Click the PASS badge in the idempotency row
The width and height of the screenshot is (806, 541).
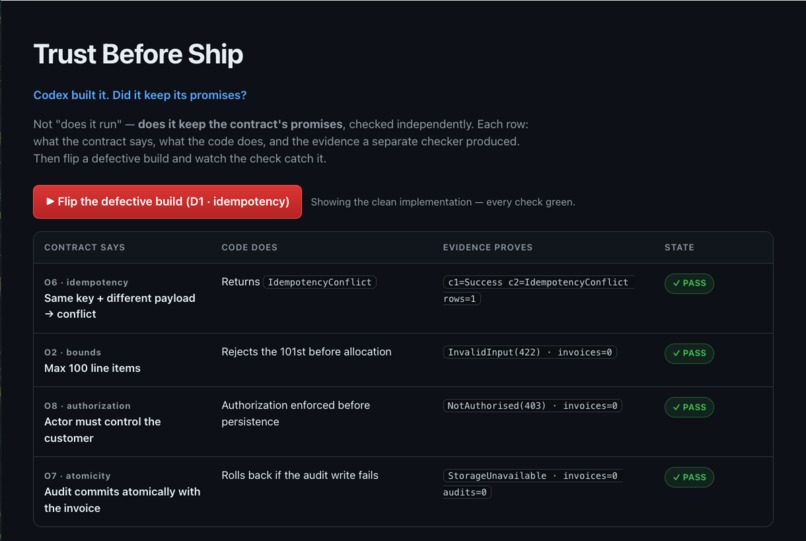click(689, 283)
